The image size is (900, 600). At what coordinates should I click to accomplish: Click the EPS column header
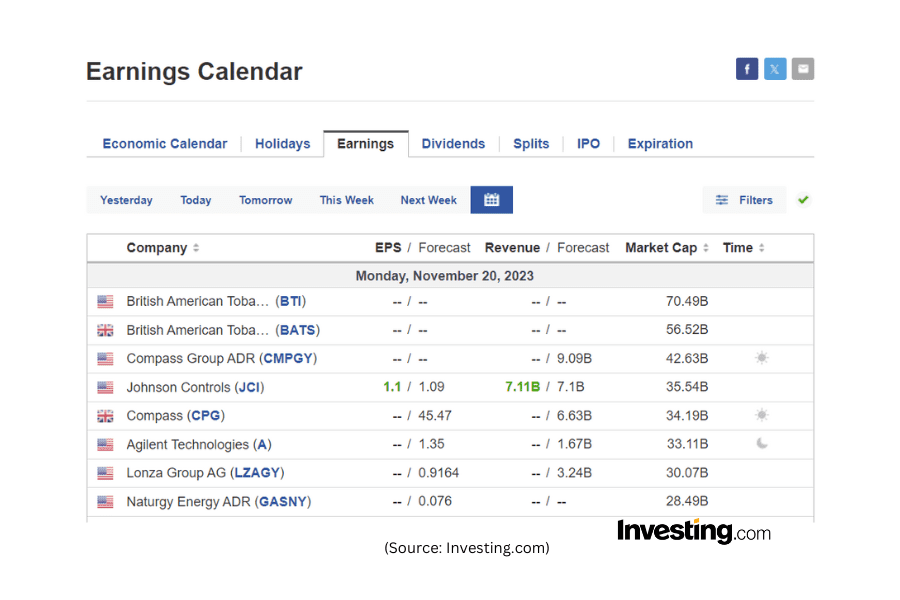point(388,248)
